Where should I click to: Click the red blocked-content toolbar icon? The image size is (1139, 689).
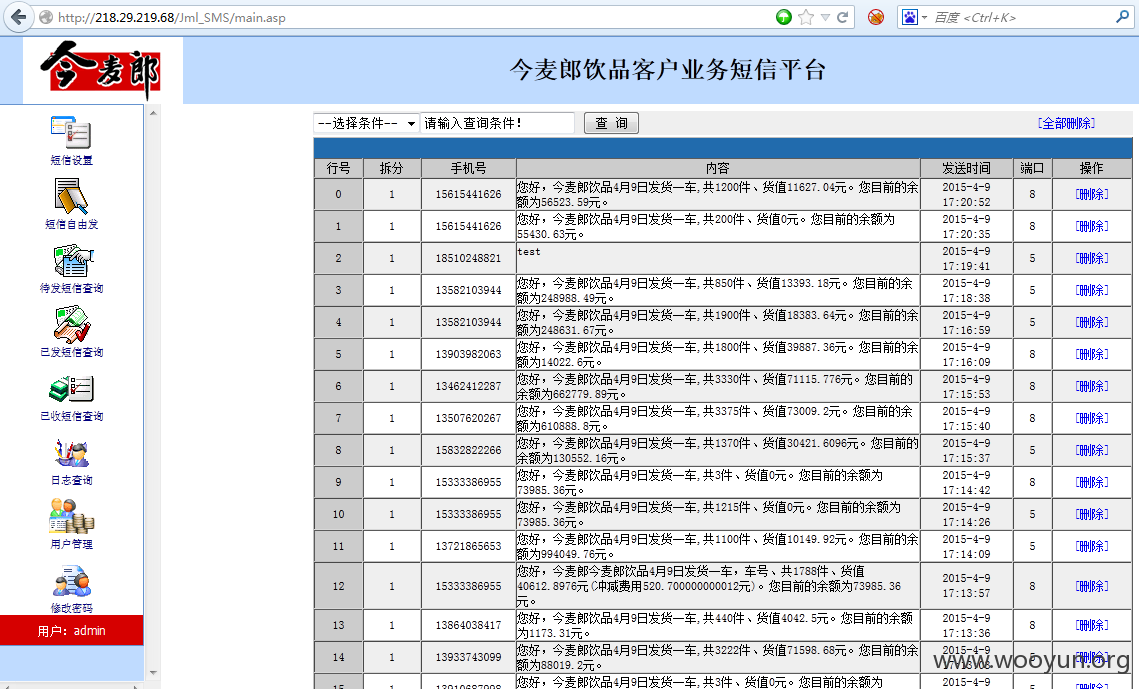pyautogui.click(x=876, y=17)
